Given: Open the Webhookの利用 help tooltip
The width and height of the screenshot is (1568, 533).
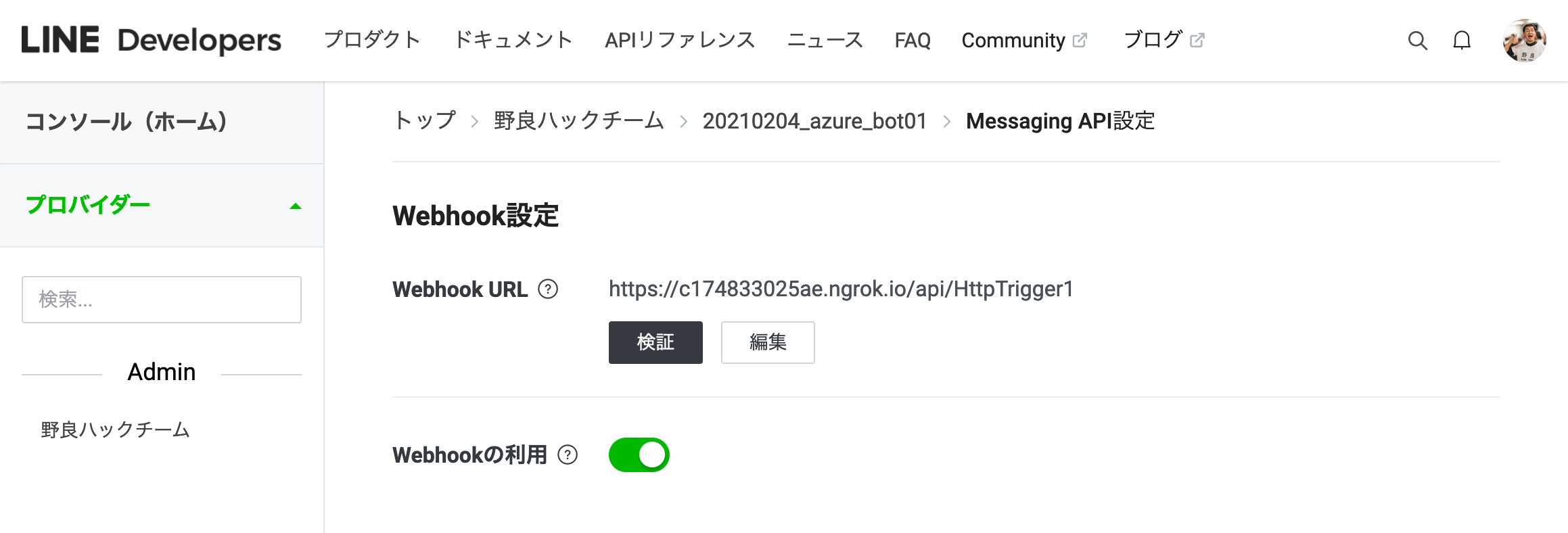Looking at the screenshot, I should click(568, 455).
